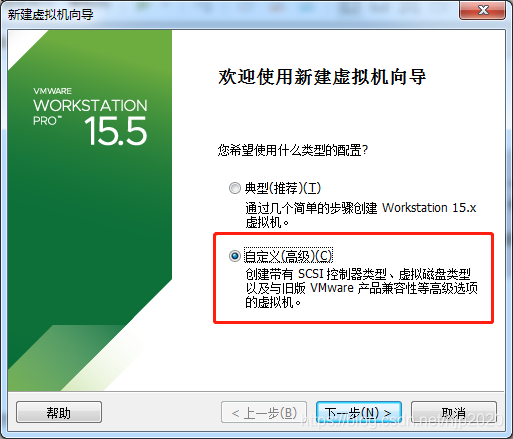Click the 新建虚拟机向导 title bar text
This screenshot has height=439, width=513.
coord(51,14)
